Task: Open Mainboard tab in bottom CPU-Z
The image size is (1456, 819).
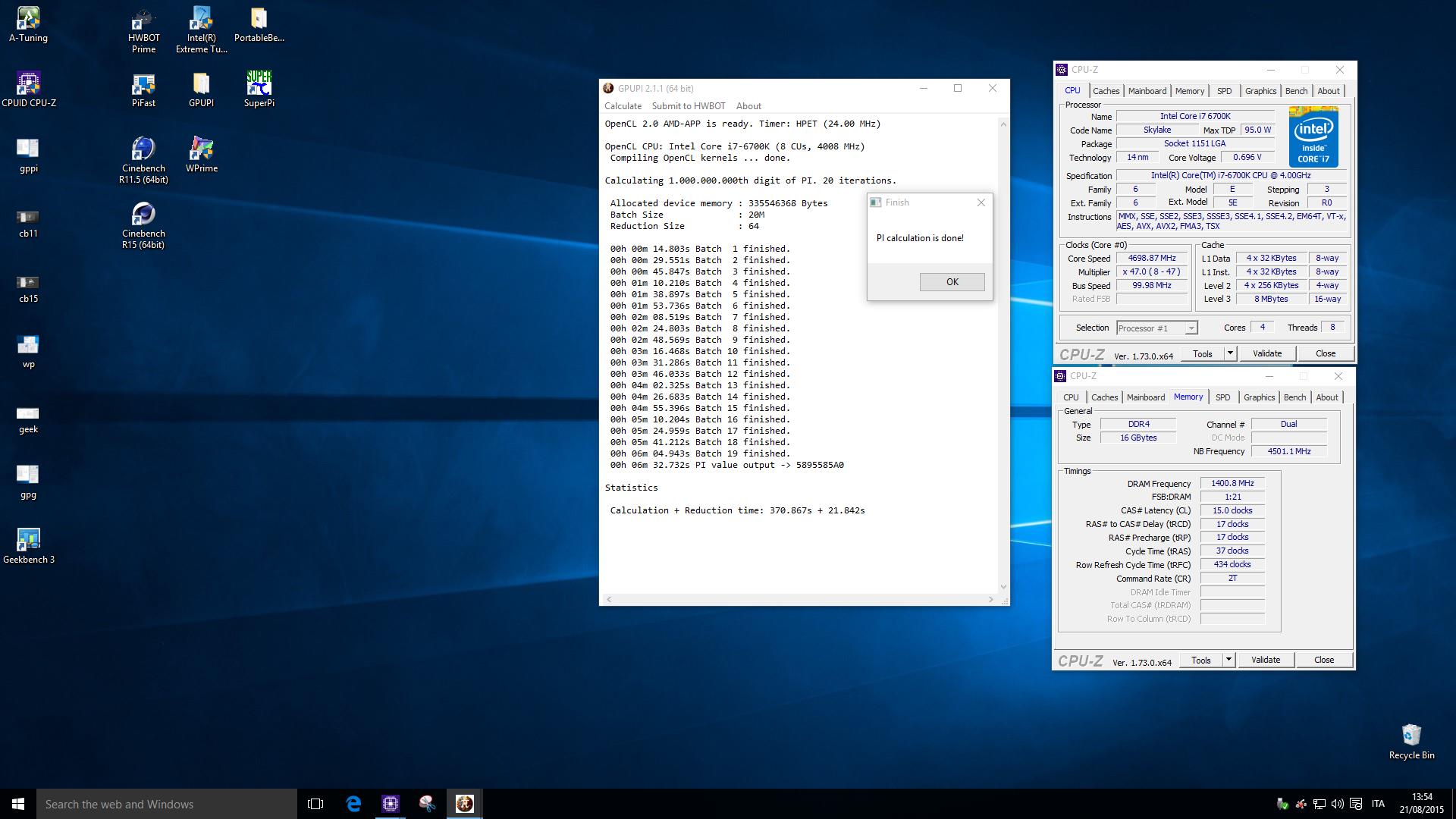Action: click(x=1145, y=397)
